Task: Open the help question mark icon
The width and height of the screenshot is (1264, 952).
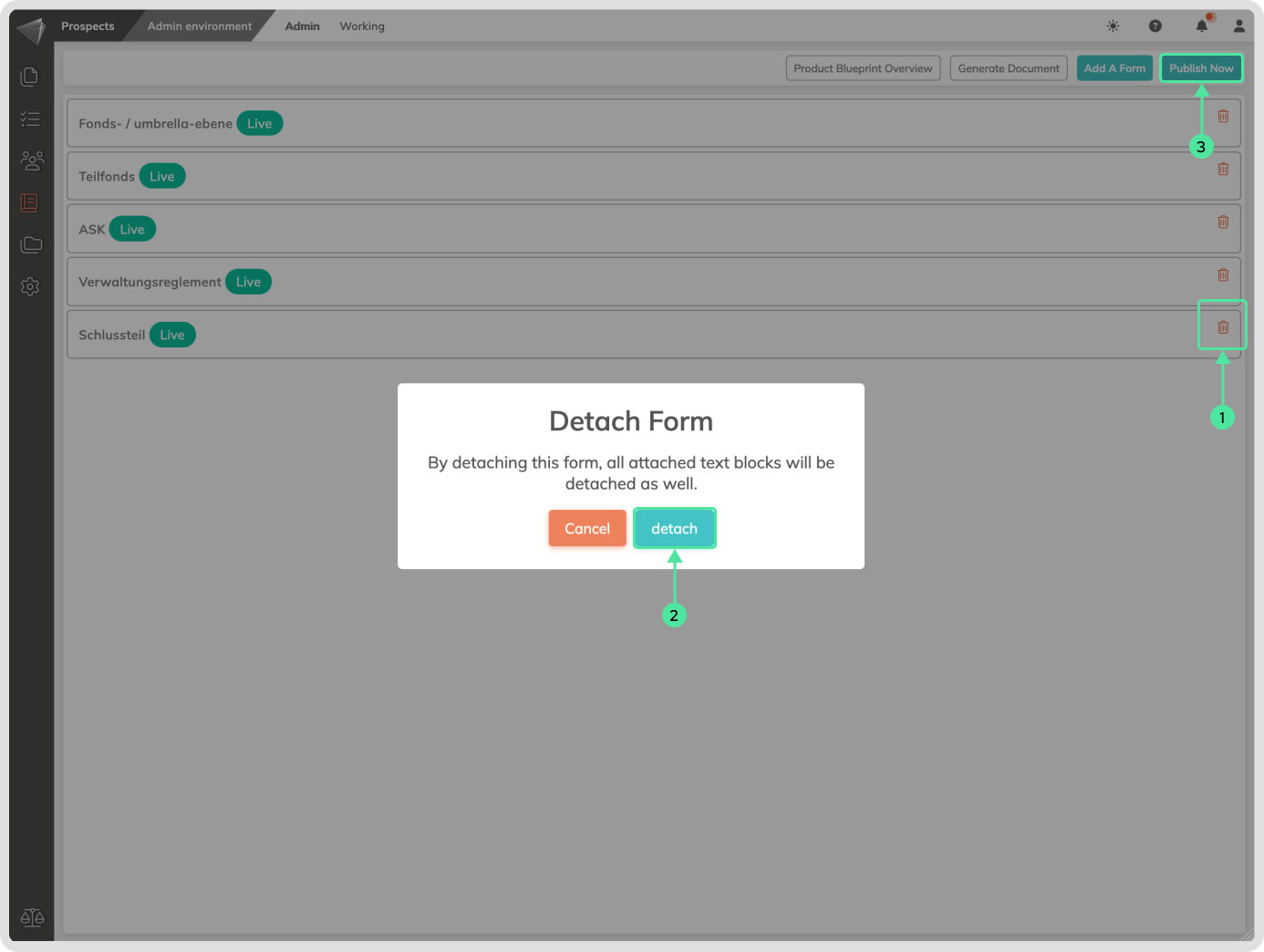Action: (1155, 26)
